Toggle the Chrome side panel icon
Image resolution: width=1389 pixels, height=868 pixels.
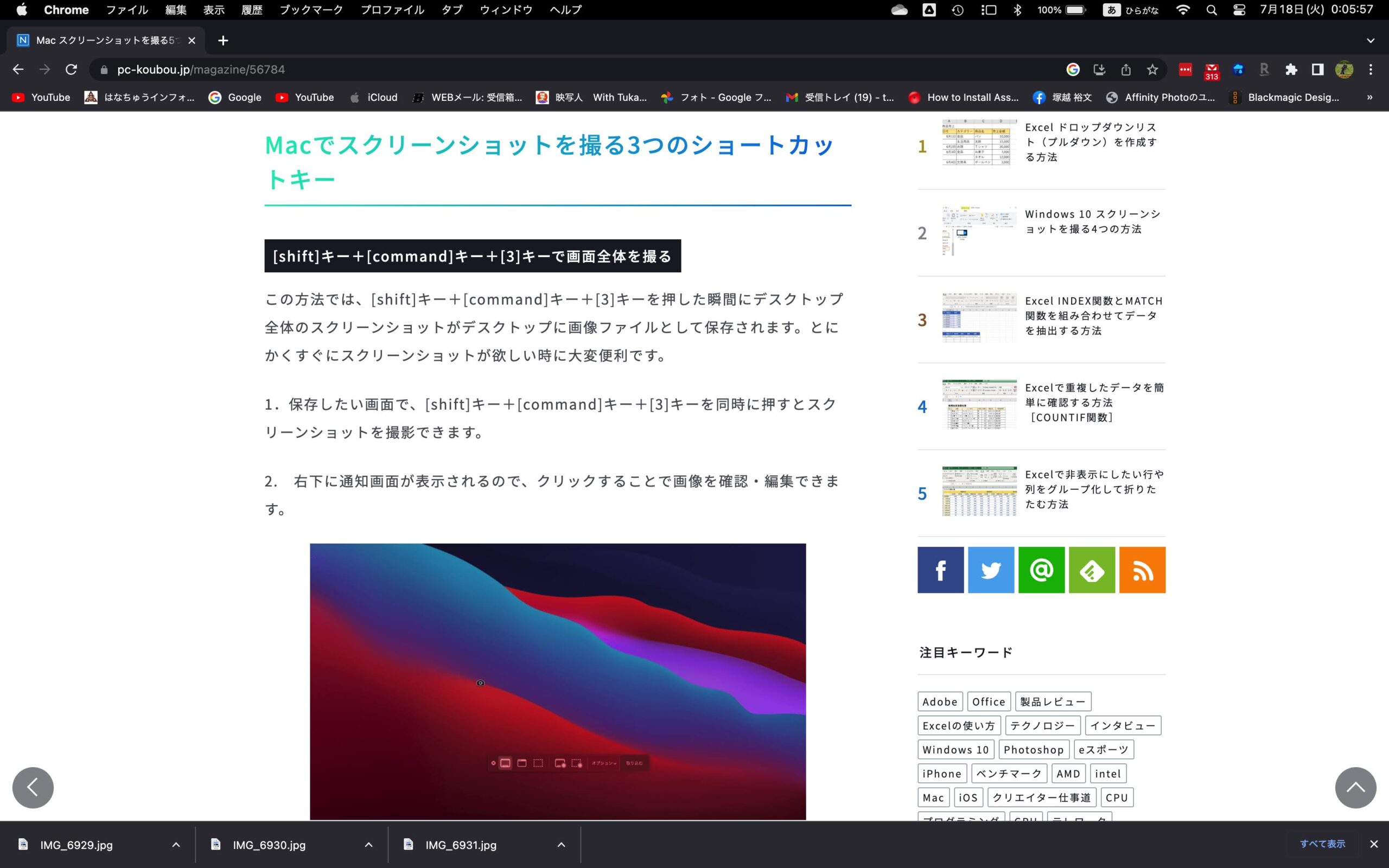(x=1317, y=69)
